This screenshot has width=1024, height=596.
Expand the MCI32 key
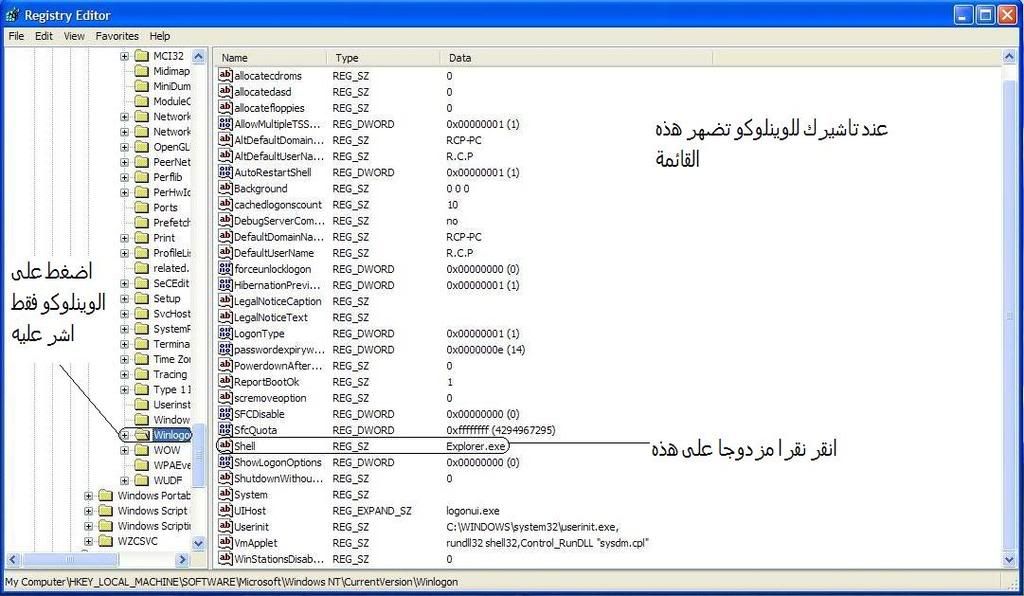(x=124, y=56)
